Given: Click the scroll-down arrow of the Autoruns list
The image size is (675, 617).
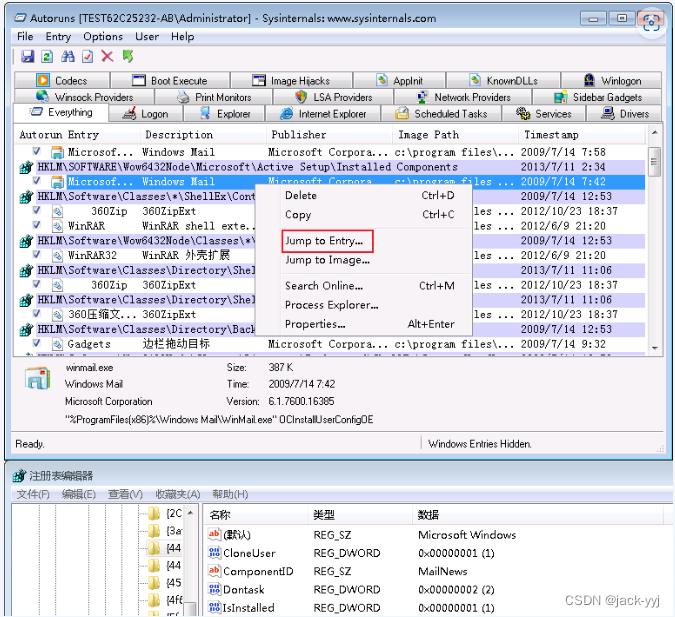Looking at the screenshot, I should click(654, 348).
